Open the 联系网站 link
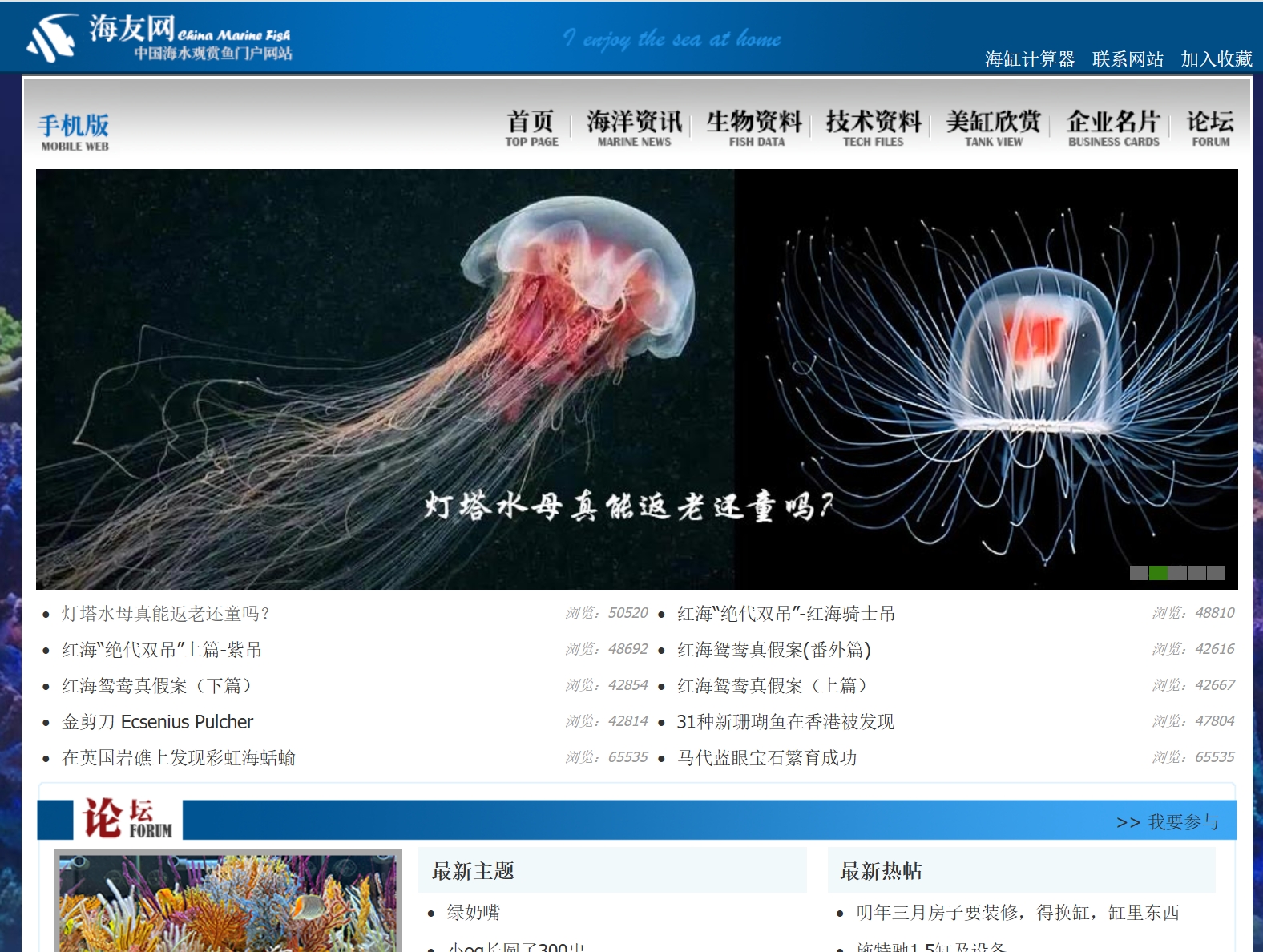This screenshot has height=952, width=1263. (1128, 59)
